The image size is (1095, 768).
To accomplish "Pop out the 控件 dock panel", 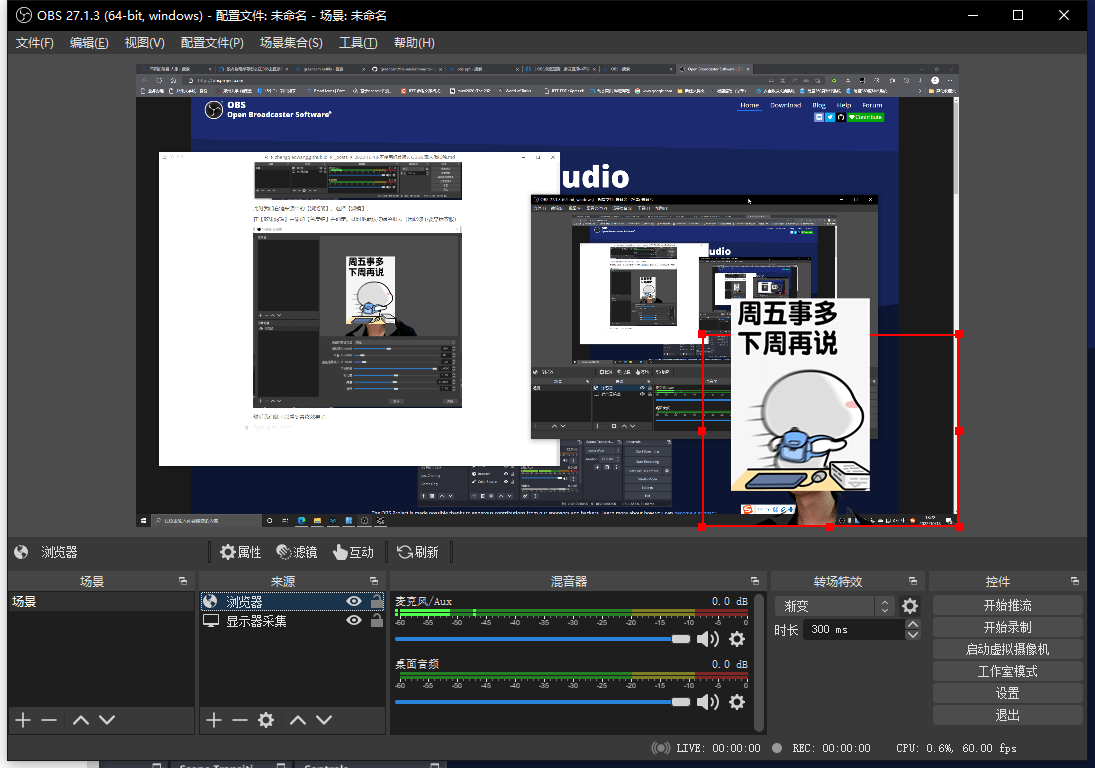I will coord(1075,581).
